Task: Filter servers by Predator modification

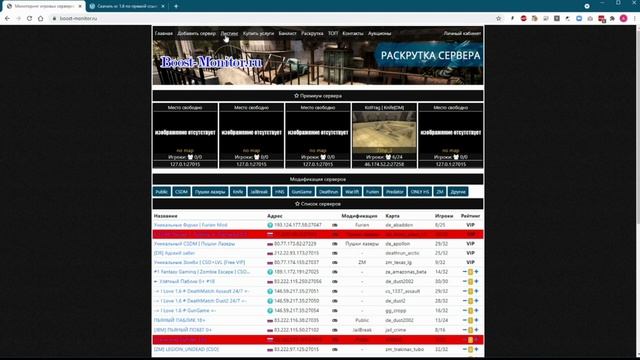Action: 395,192
